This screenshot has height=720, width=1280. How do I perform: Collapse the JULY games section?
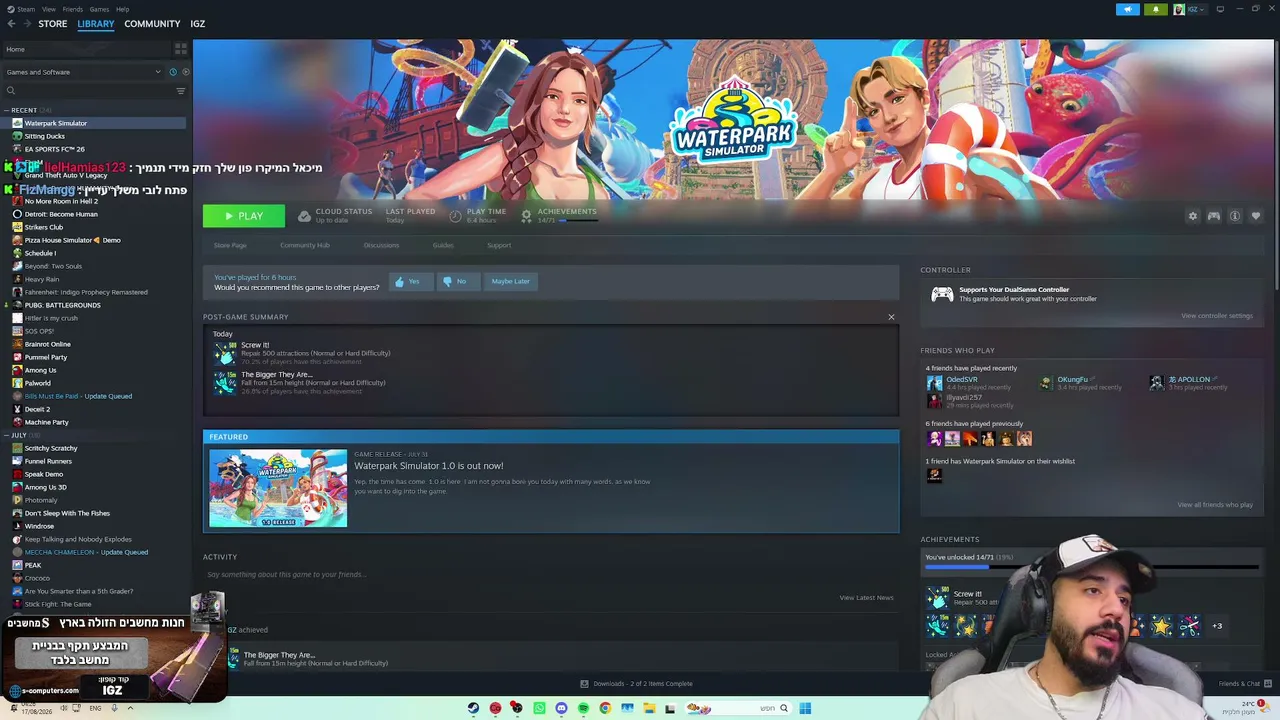tap(7, 435)
